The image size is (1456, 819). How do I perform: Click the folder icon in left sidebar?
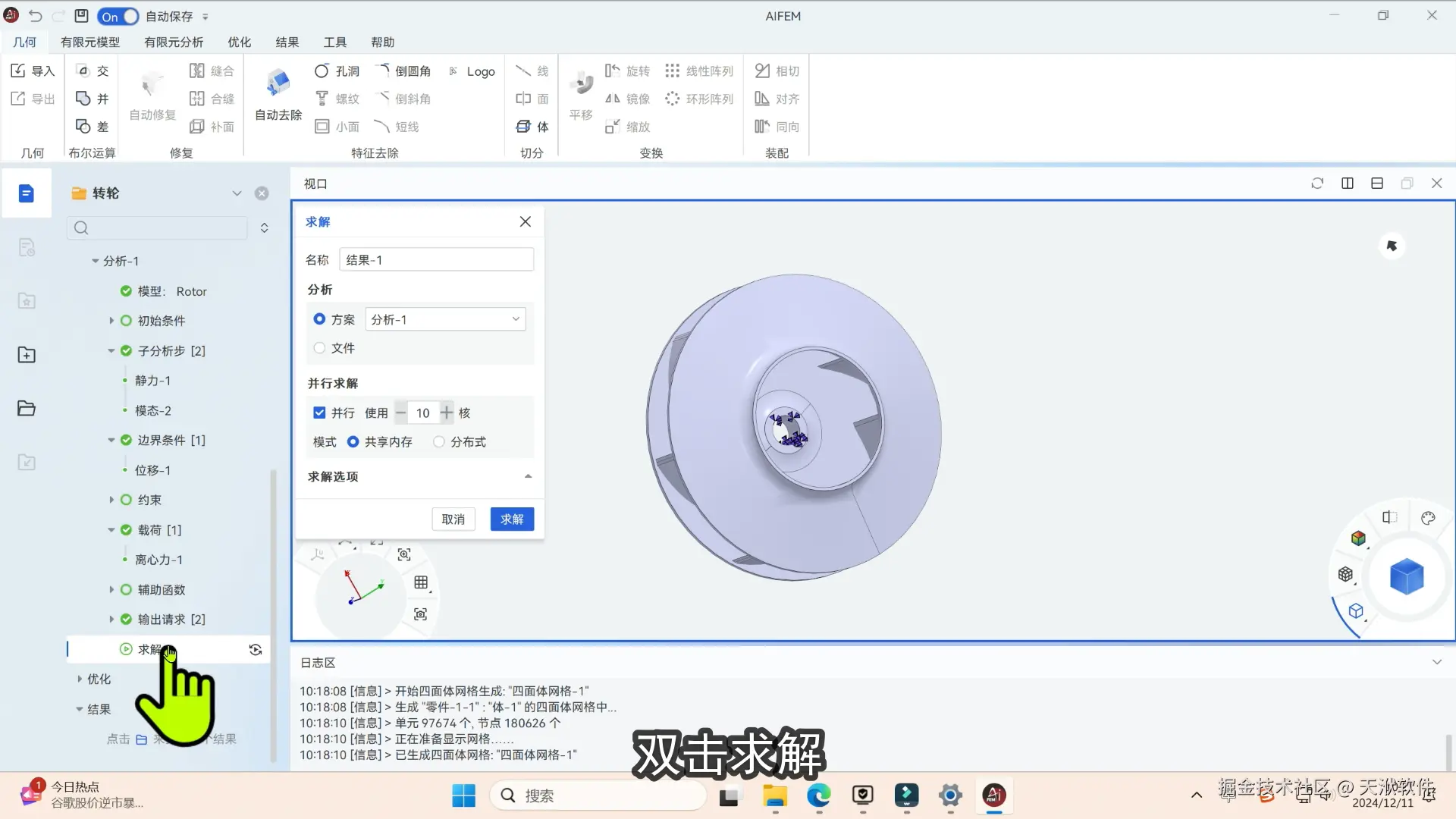point(27,408)
